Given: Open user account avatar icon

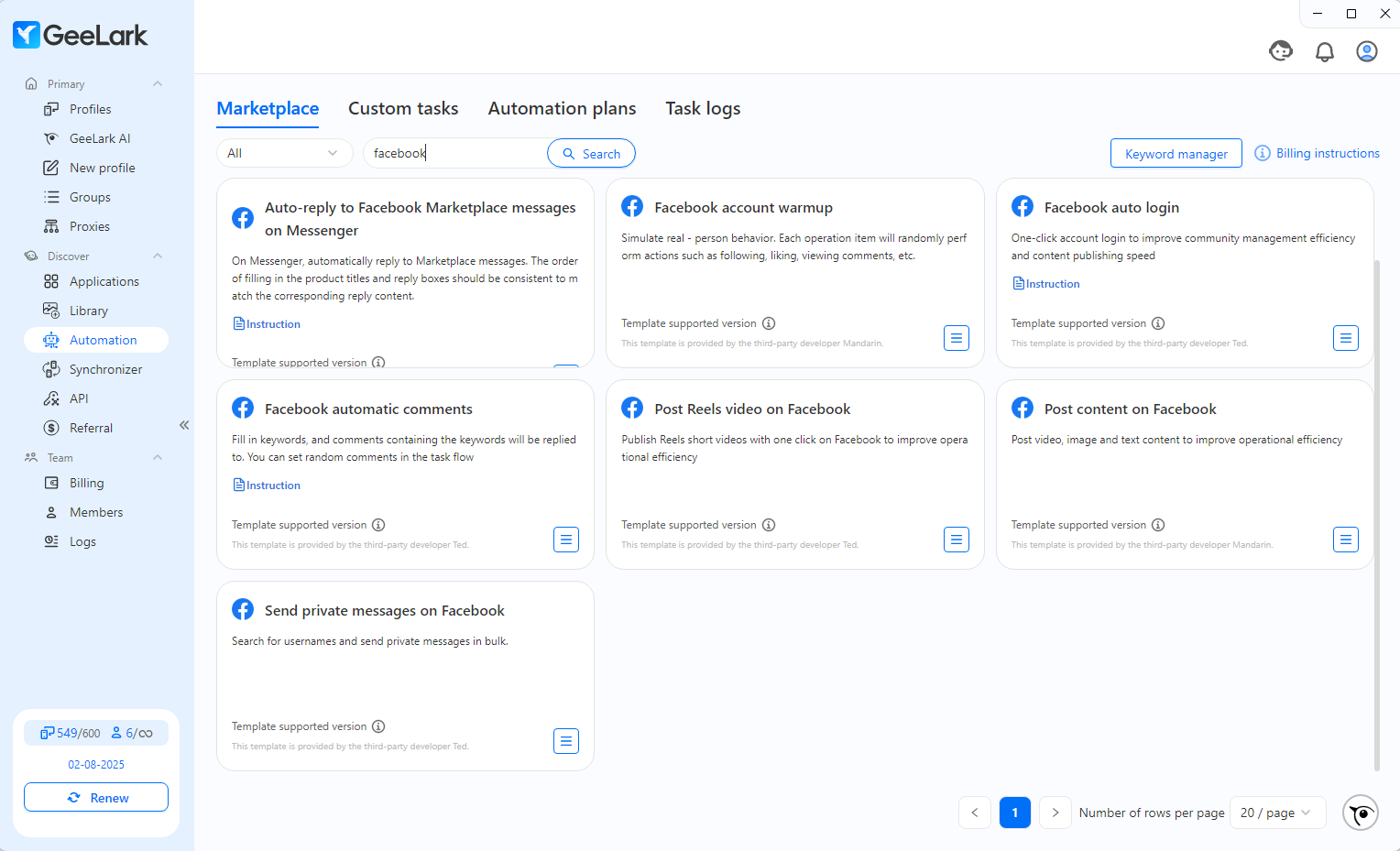Looking at the screenshot, I should (1367, 51).
